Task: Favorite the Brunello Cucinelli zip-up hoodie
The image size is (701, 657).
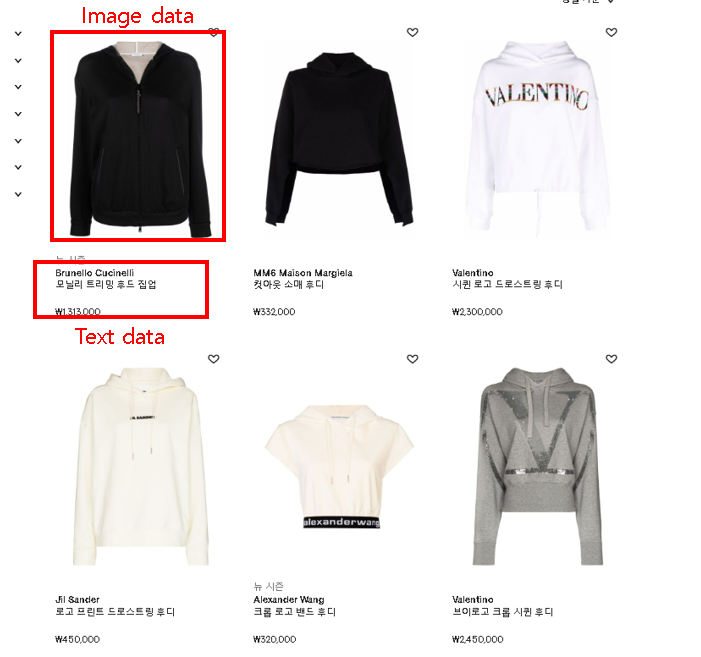Action: [214, 32]
